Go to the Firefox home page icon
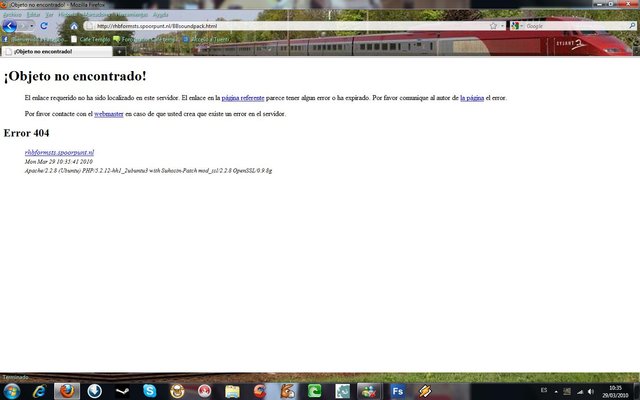 click(x=73, y=25)
